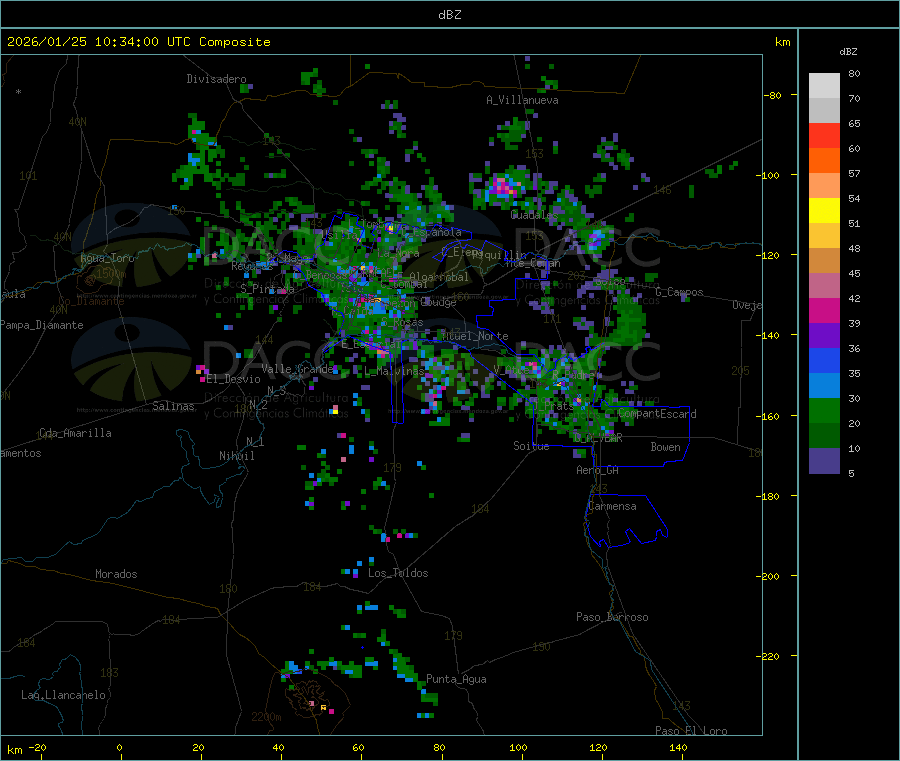
Task: Click the 'Salinas' location label
Action: click(173, 406)
